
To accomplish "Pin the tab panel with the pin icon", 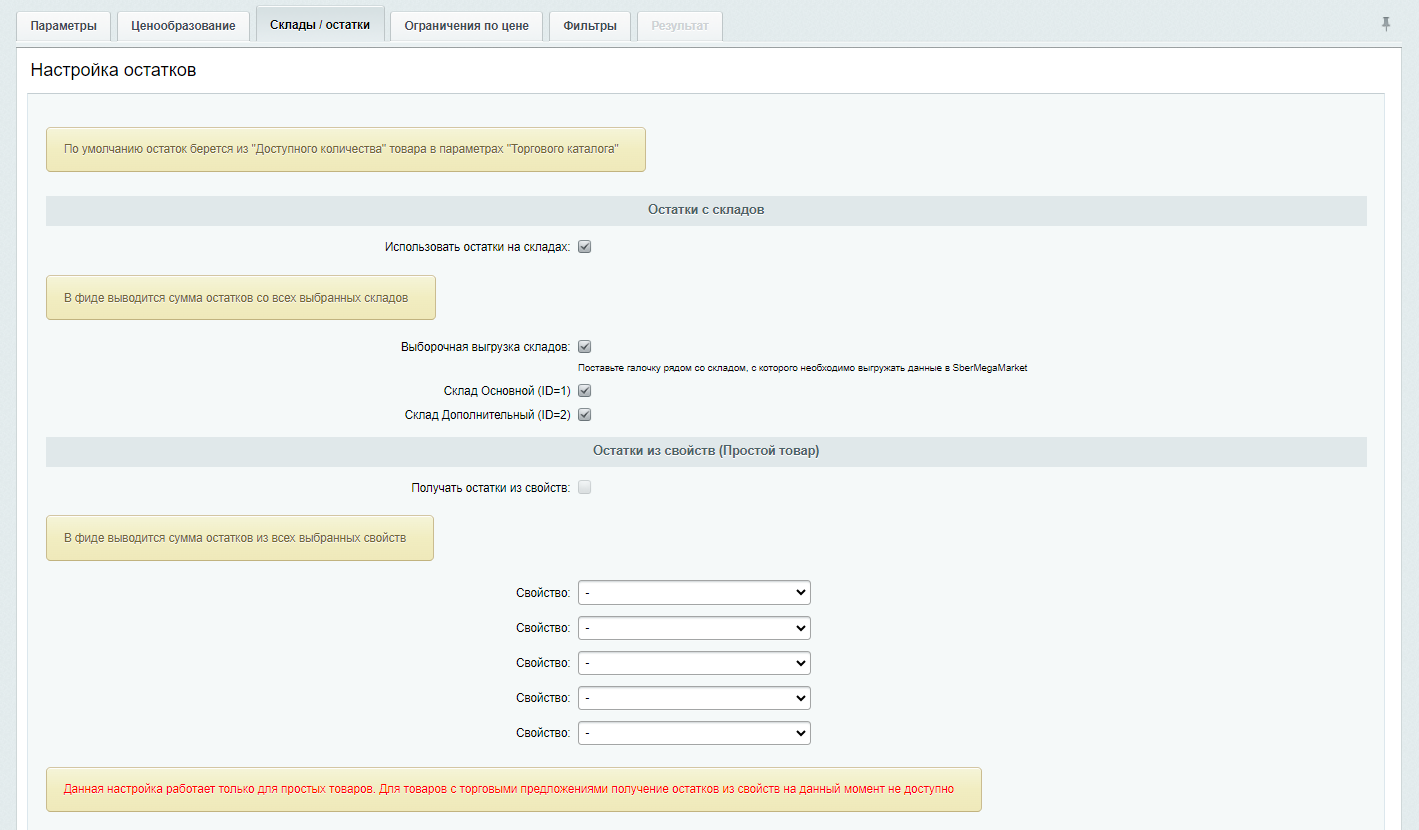I will pyautogui.click(x=1386, y=24).
